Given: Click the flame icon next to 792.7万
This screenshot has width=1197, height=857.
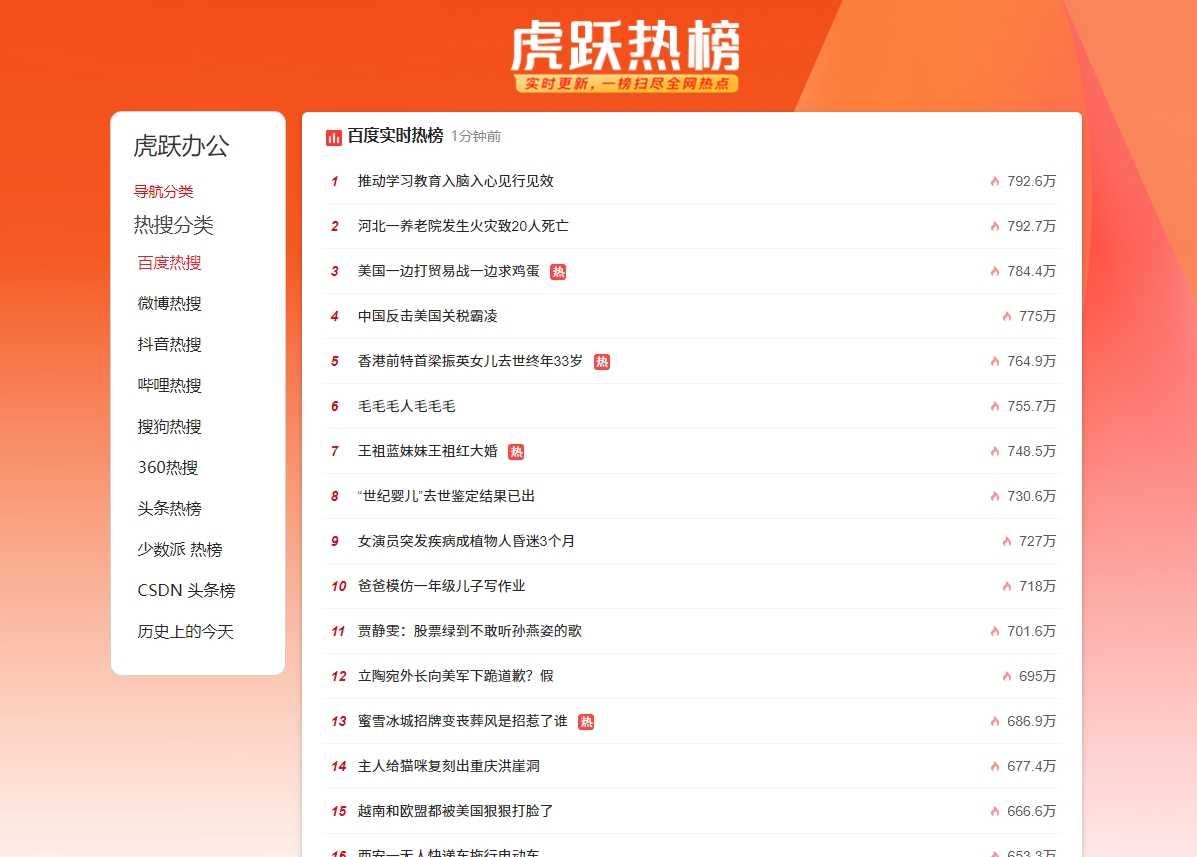Looking at the screenshot, I should pos(995,227).
